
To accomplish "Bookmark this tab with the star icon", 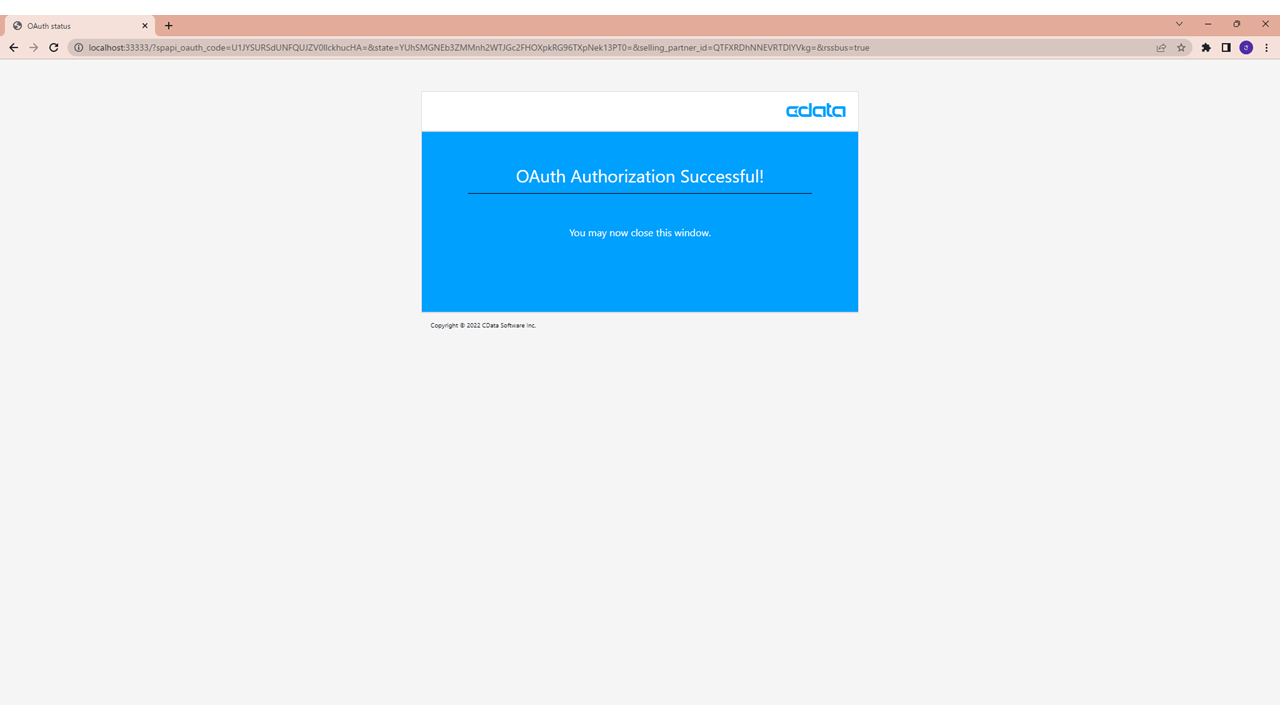I will coord(1181,47).
